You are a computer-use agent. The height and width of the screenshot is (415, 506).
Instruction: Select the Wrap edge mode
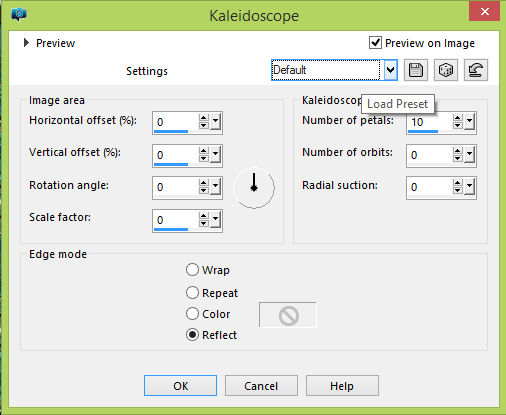click(x=192, y=270)
